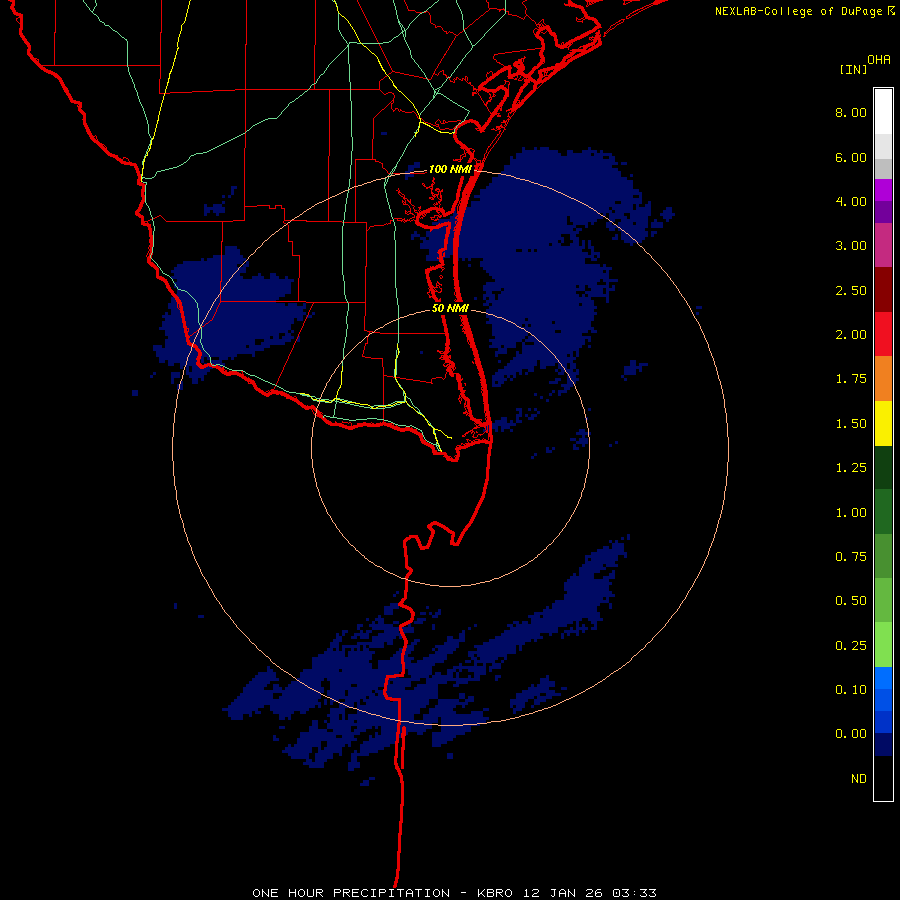Pick the navy swatch beside 0.00

pyautogui.click(x=883, y=745)
